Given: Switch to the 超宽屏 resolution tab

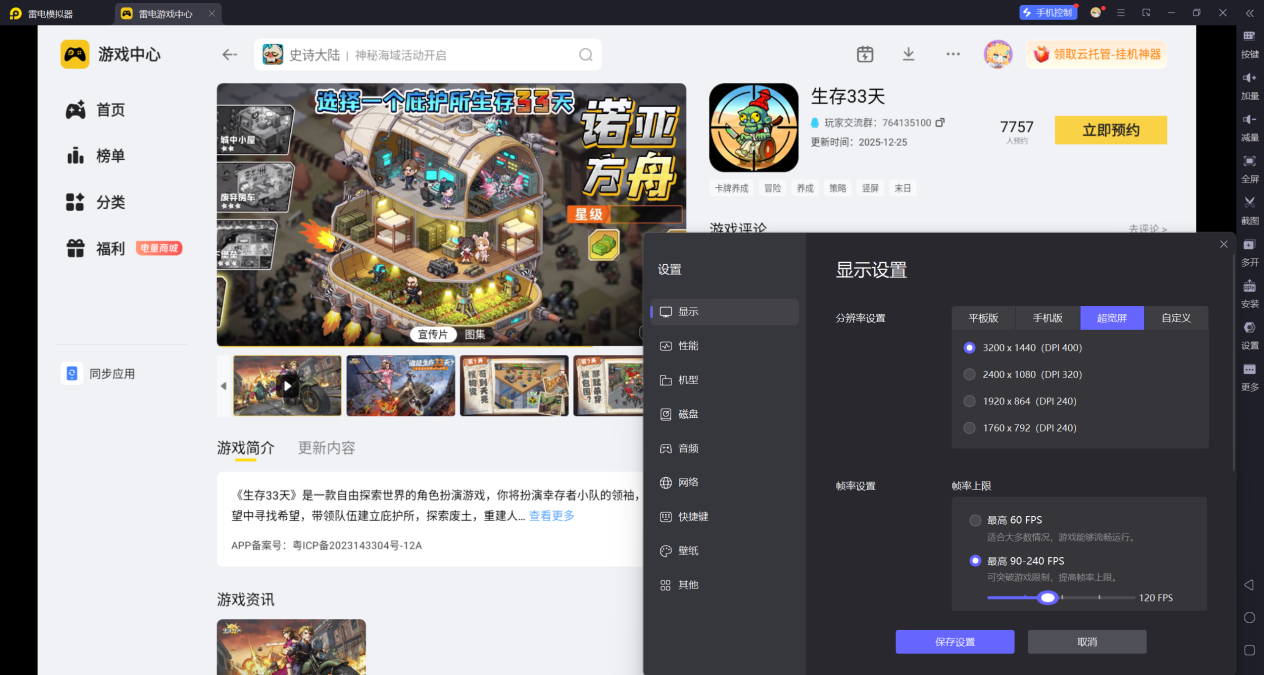Looking at the screenshot, I should click(1112, 318).
